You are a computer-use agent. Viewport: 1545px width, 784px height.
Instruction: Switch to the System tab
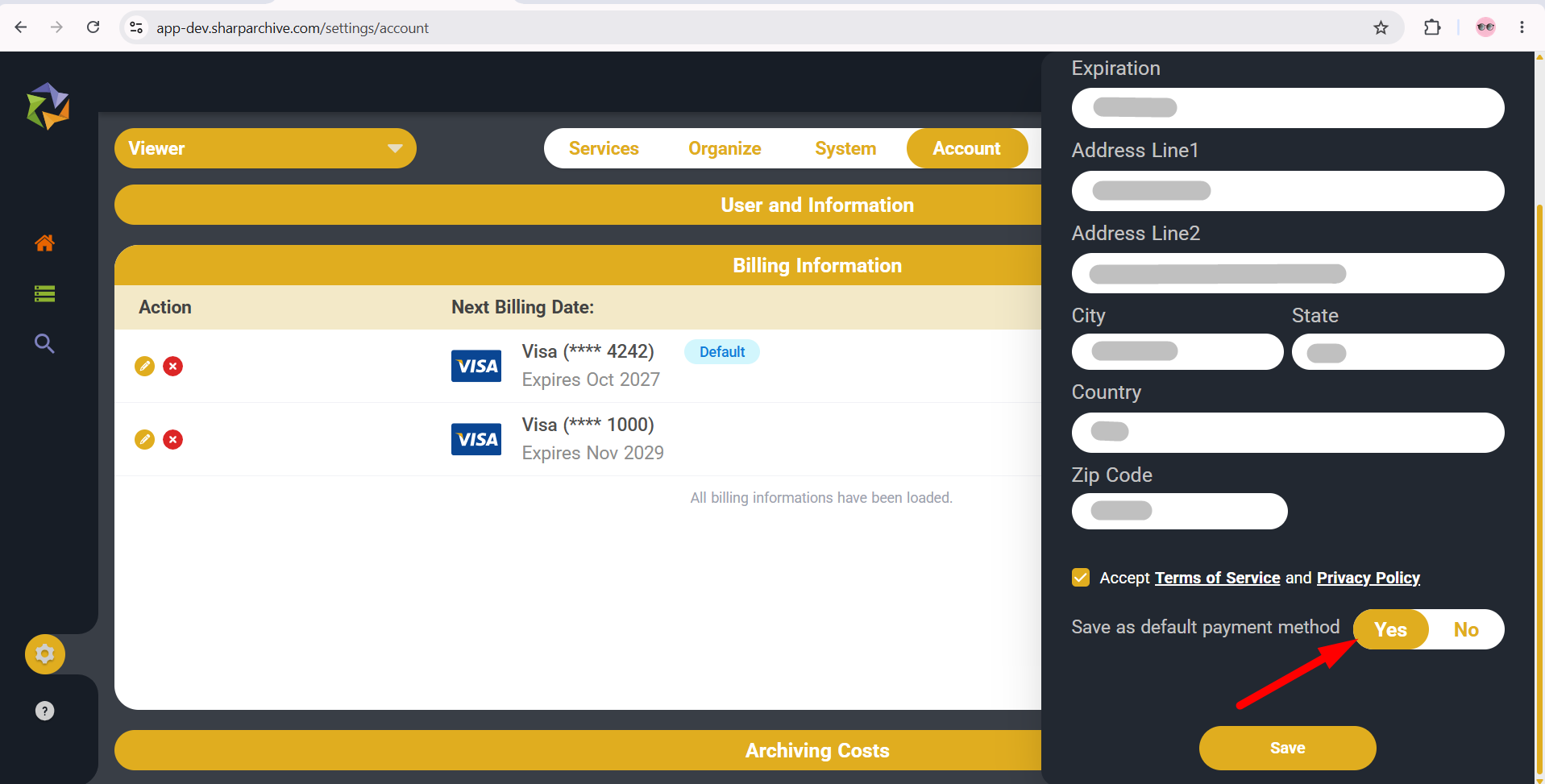pos(845,148)
